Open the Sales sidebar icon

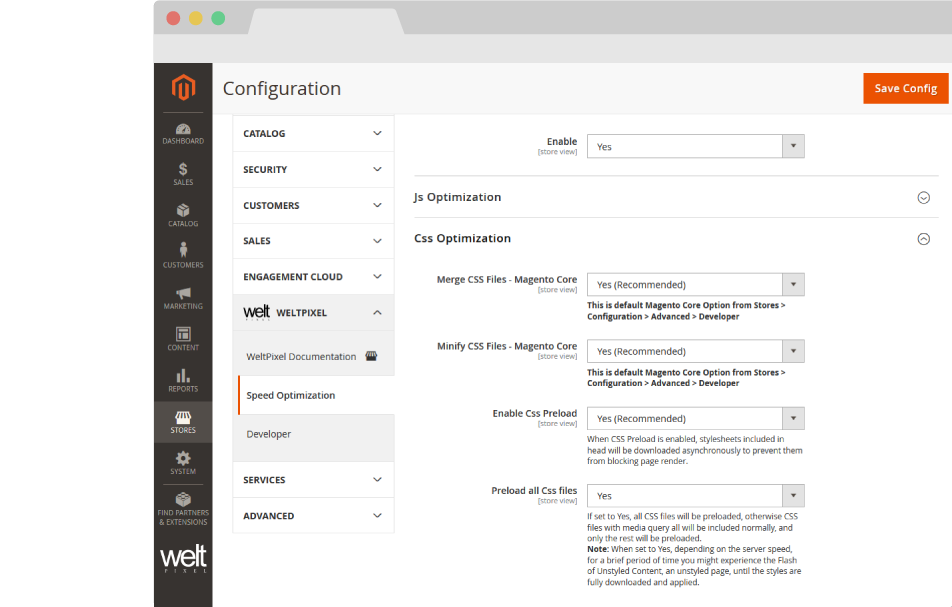pos(183,175)
